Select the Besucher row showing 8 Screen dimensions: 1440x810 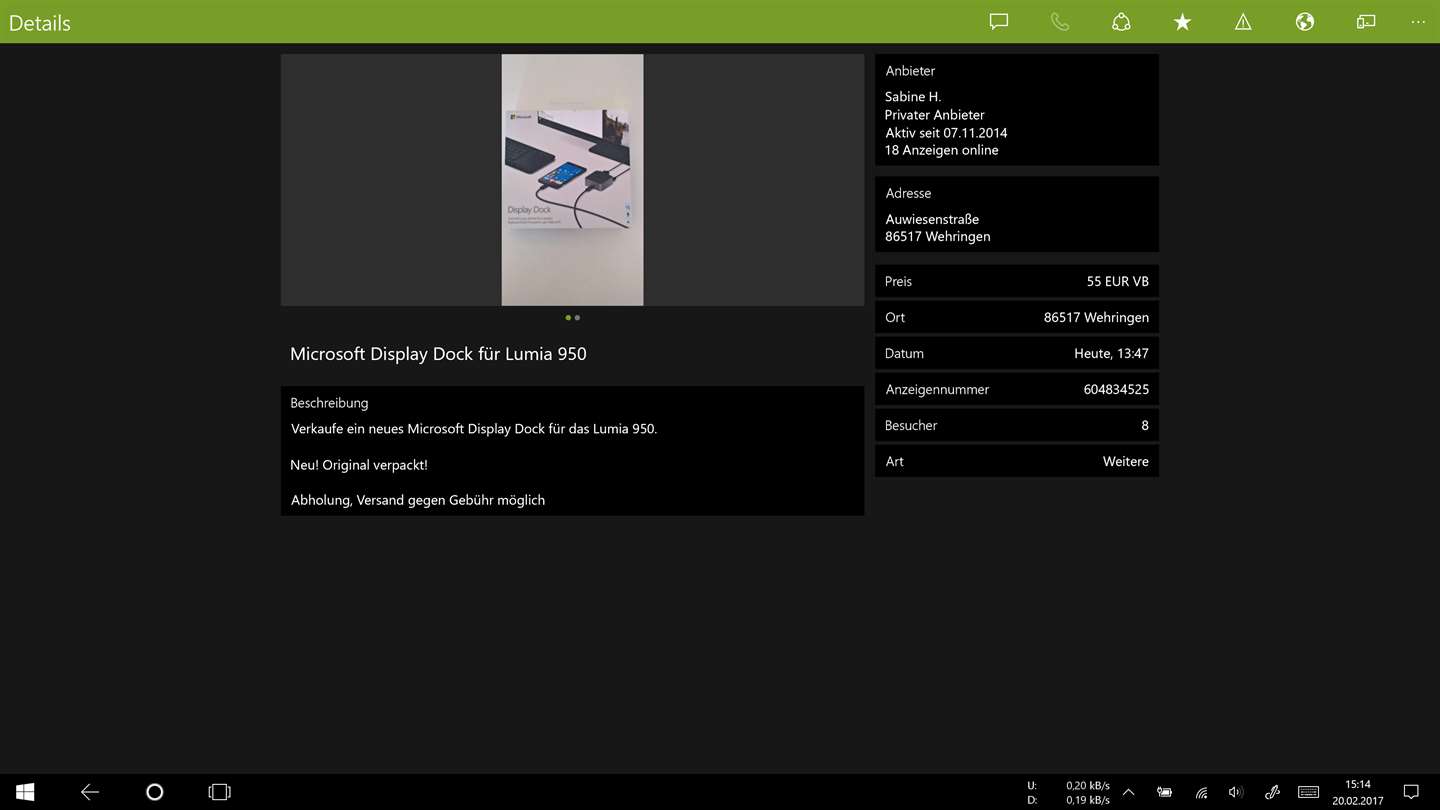pyautogui.click(x=1017, y=425)
